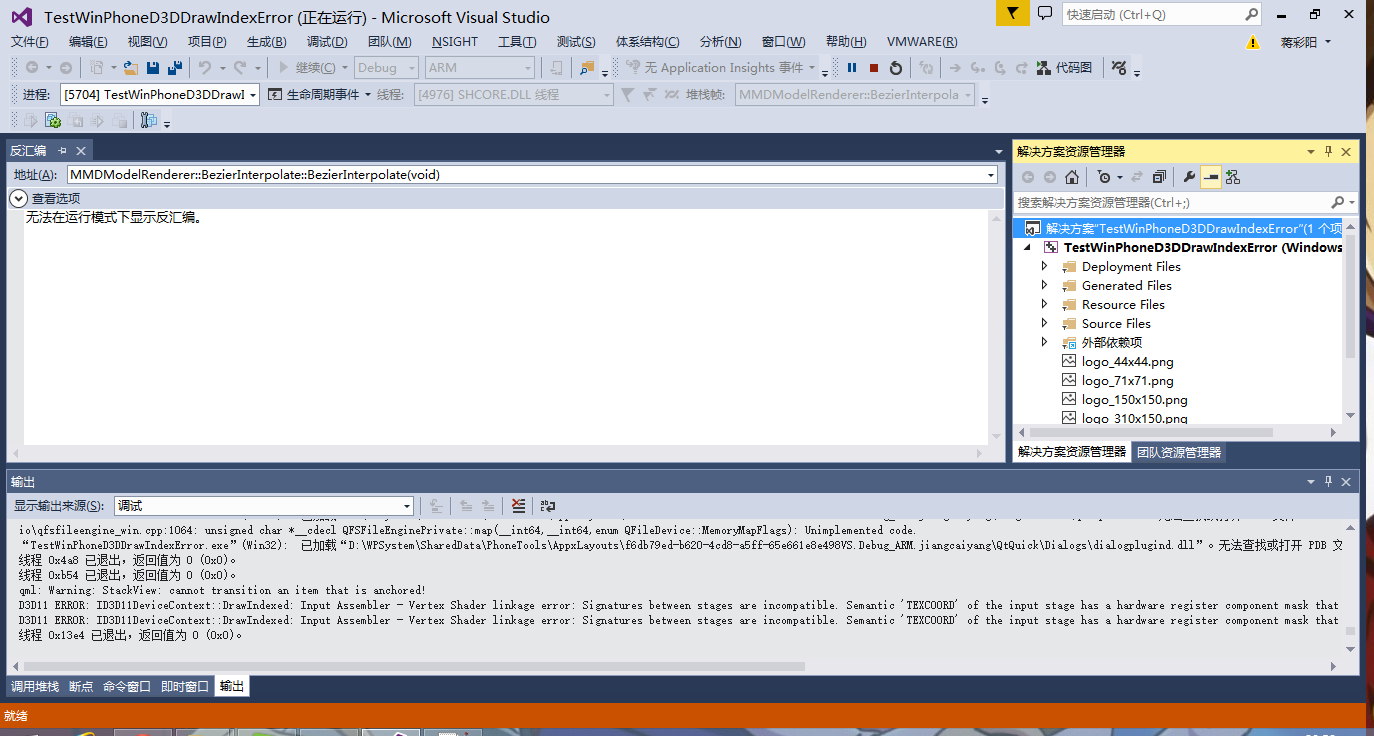Pause debugging with the Break All button
This screenshot has height=736, width=1374.
point(852,68)
